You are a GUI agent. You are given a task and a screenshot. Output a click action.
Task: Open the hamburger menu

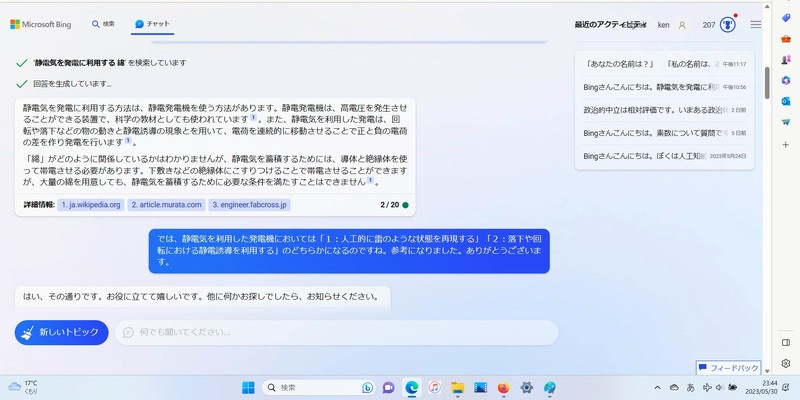[x=756, y=24]
